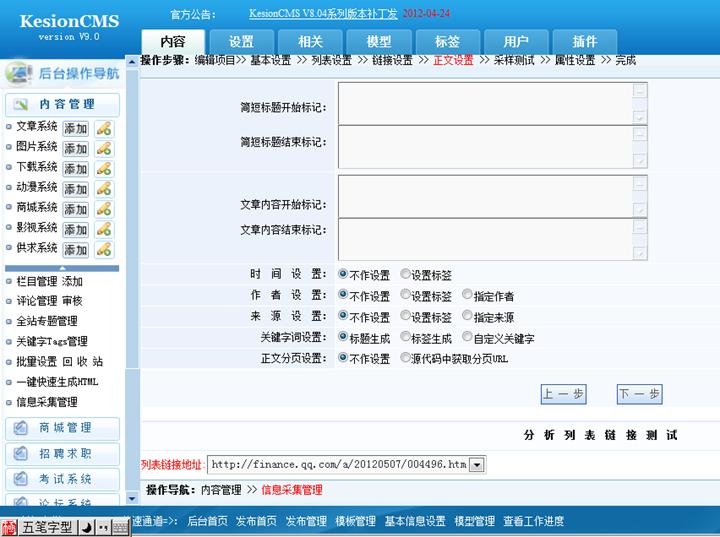The height and width of the screenshot is (537, 720).
Task: Open edit icon beside 图片系统
Action: tap(104, 149)
